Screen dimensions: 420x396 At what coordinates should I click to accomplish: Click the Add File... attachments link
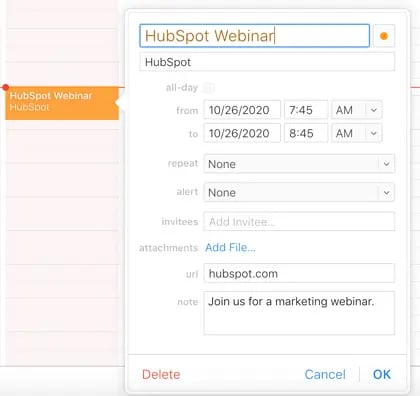tap(230, 247)
